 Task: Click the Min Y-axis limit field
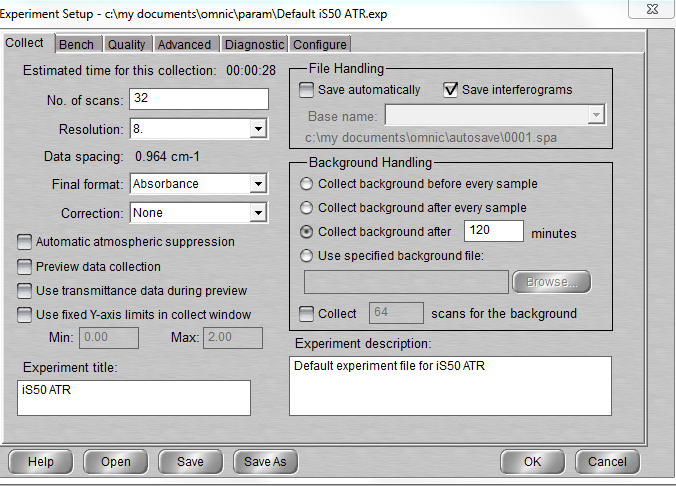tap(109, 337)
